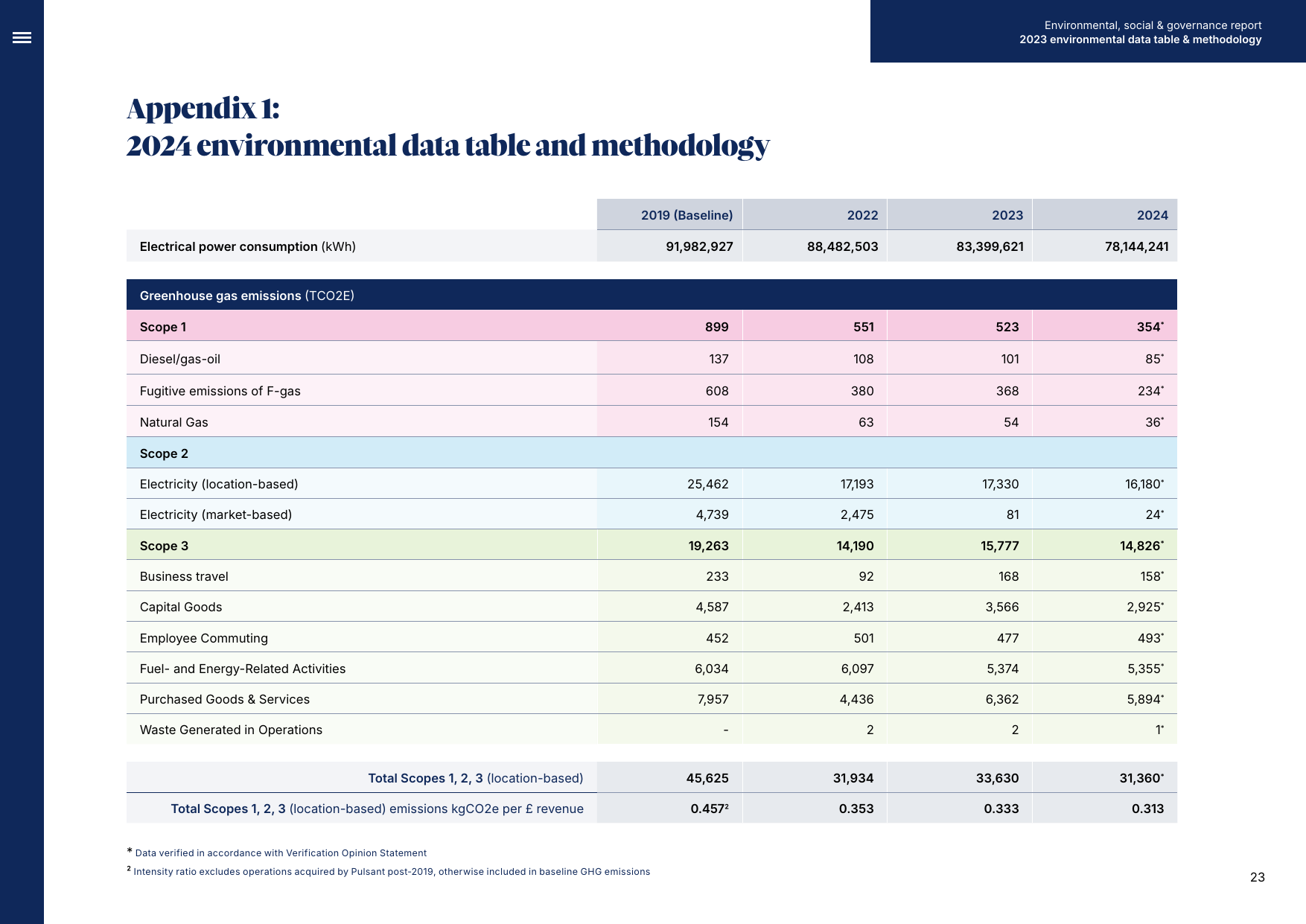Click the Electrical power consumption row label
Image resolution: width=1306 pixels, height=924 pixels.
248,246
